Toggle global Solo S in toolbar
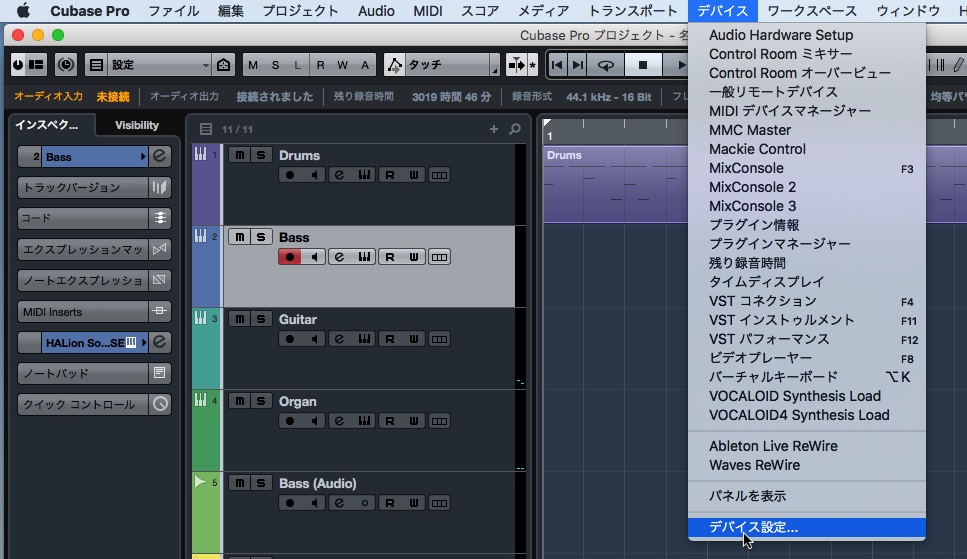This screenshot has width=967, height=559. [275, 65]
